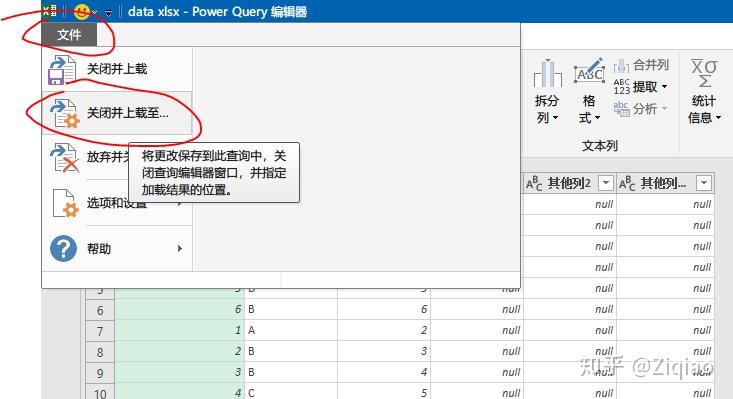Viewport: 733px width, 399px height.
Task: Click the split column icon
Action: pyautogui.click(x=547, y=74)
